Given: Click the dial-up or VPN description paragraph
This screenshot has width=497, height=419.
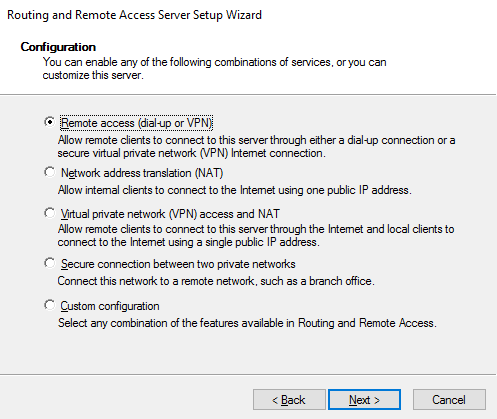Looking at the screenshot, I should [256, 147].
